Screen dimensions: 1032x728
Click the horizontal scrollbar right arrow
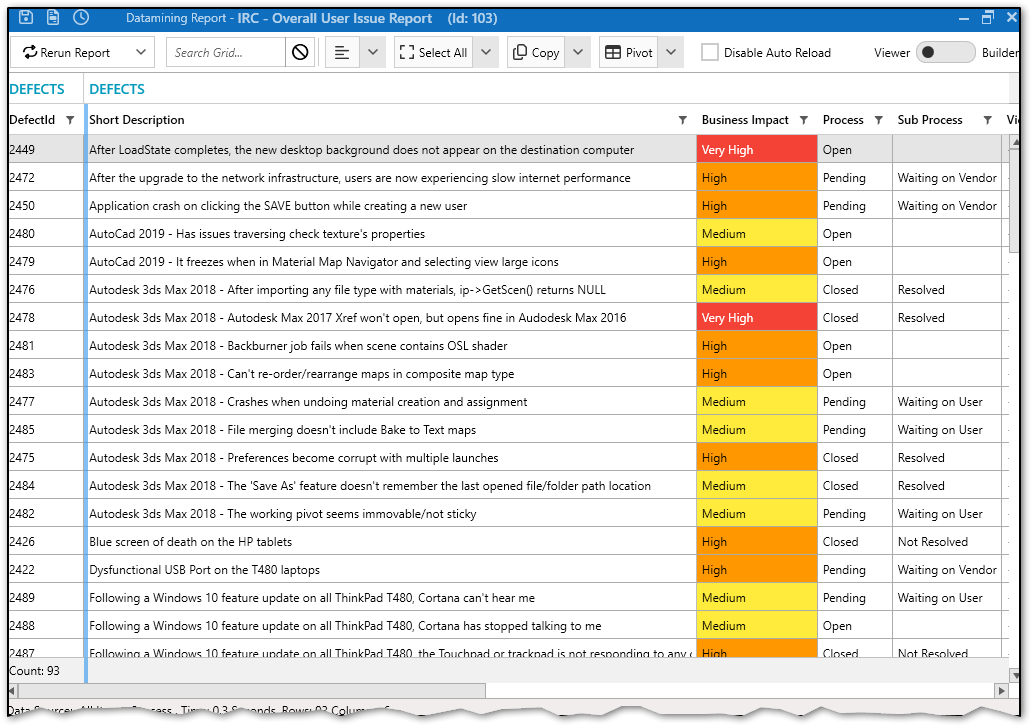click(x=1002, y=690)
